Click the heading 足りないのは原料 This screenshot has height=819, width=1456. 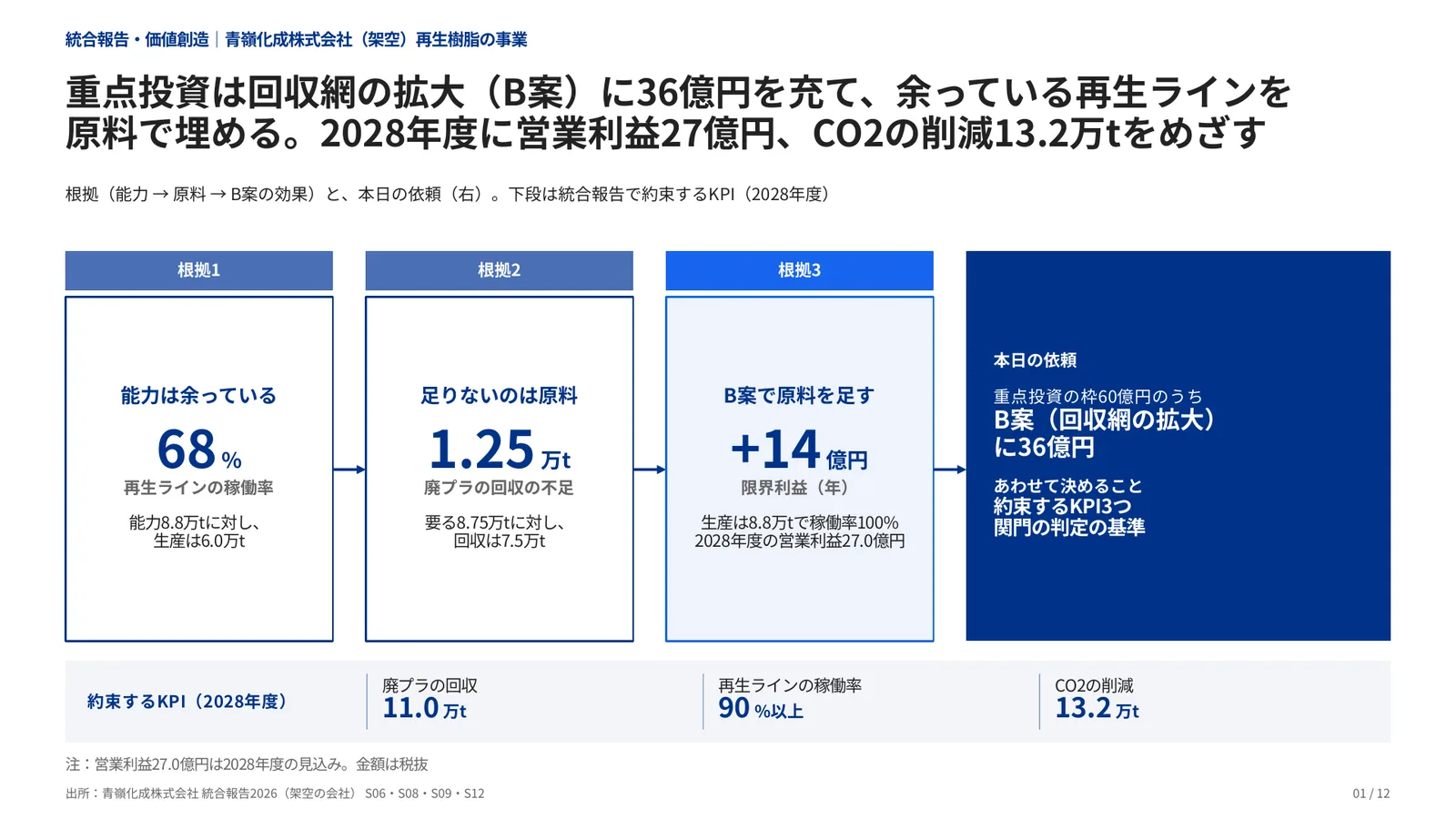click(x=499, y=396)
